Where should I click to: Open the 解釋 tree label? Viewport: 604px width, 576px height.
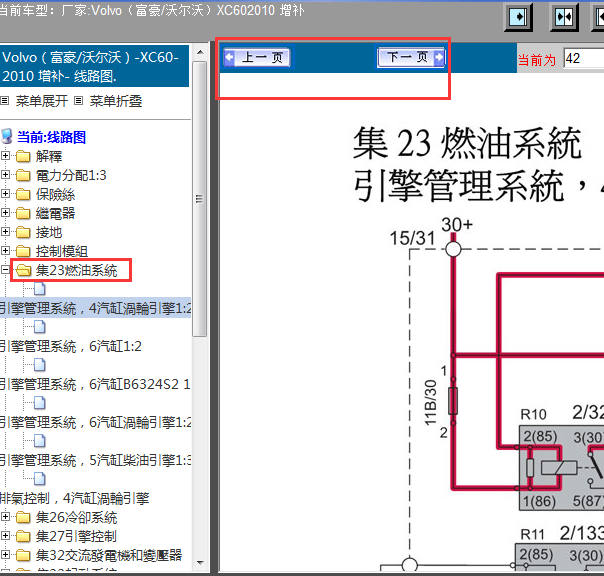tap(49, 156)
